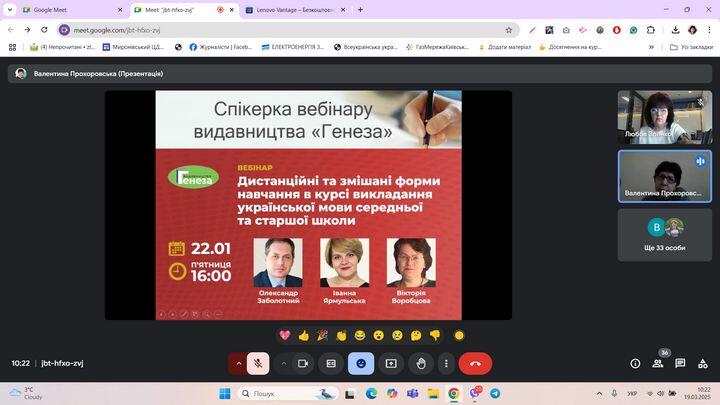Open the Усі закладки folder
The width and height of the screenshot is (720, 405).
(692, 47)
